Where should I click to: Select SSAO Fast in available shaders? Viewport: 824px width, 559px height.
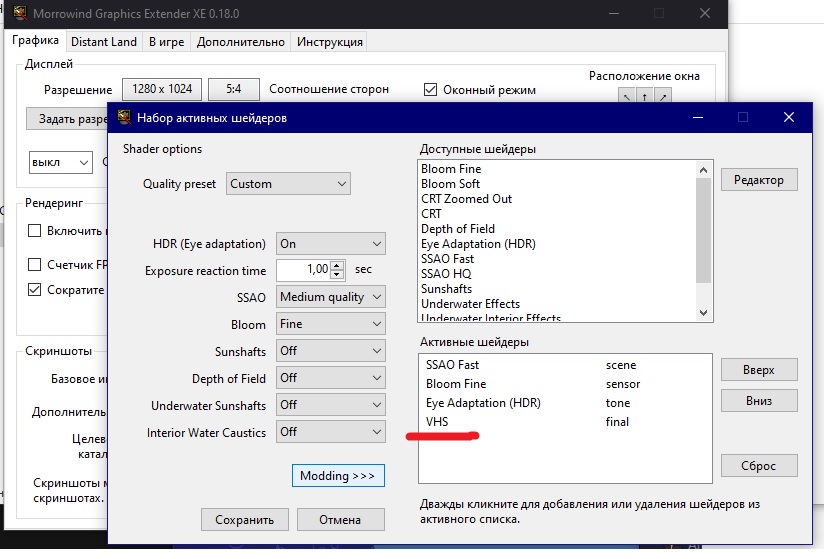(557, 258)
